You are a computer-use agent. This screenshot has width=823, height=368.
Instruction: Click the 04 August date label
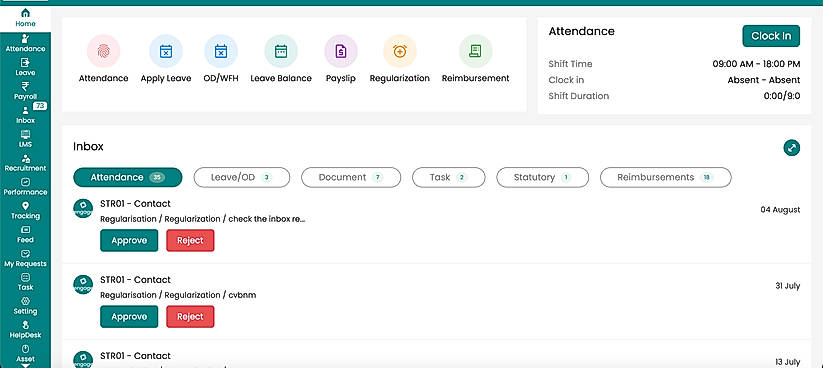(780, 209)
